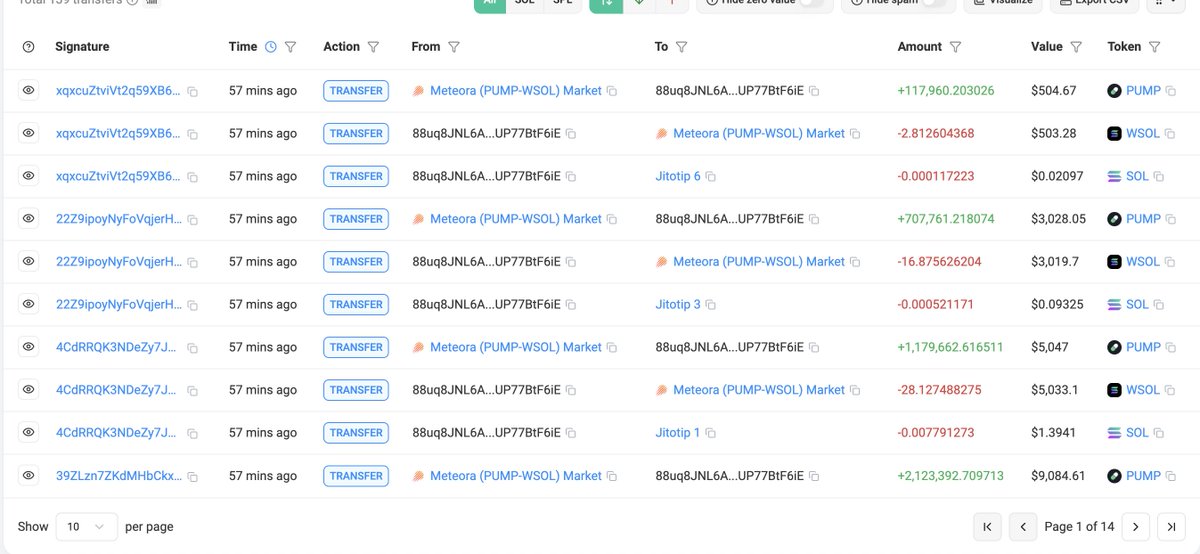Open the rows per page dropdown

pyautogui.click(x=87, y=526)
